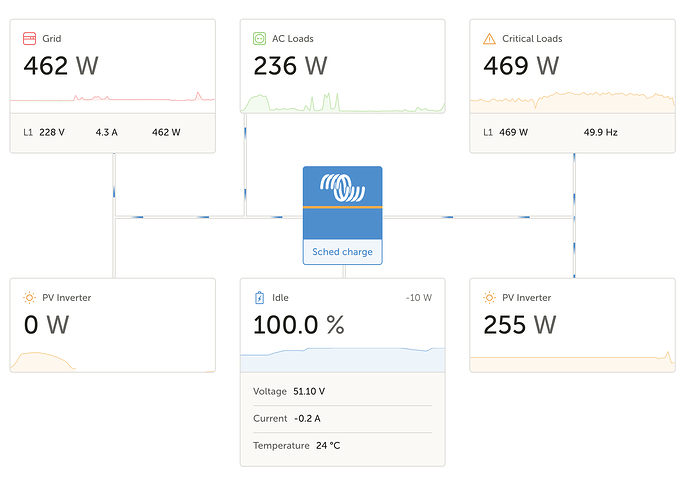Click the Critical Loads orange power graph
Screen dimensions: 690x483
[572, 100]
